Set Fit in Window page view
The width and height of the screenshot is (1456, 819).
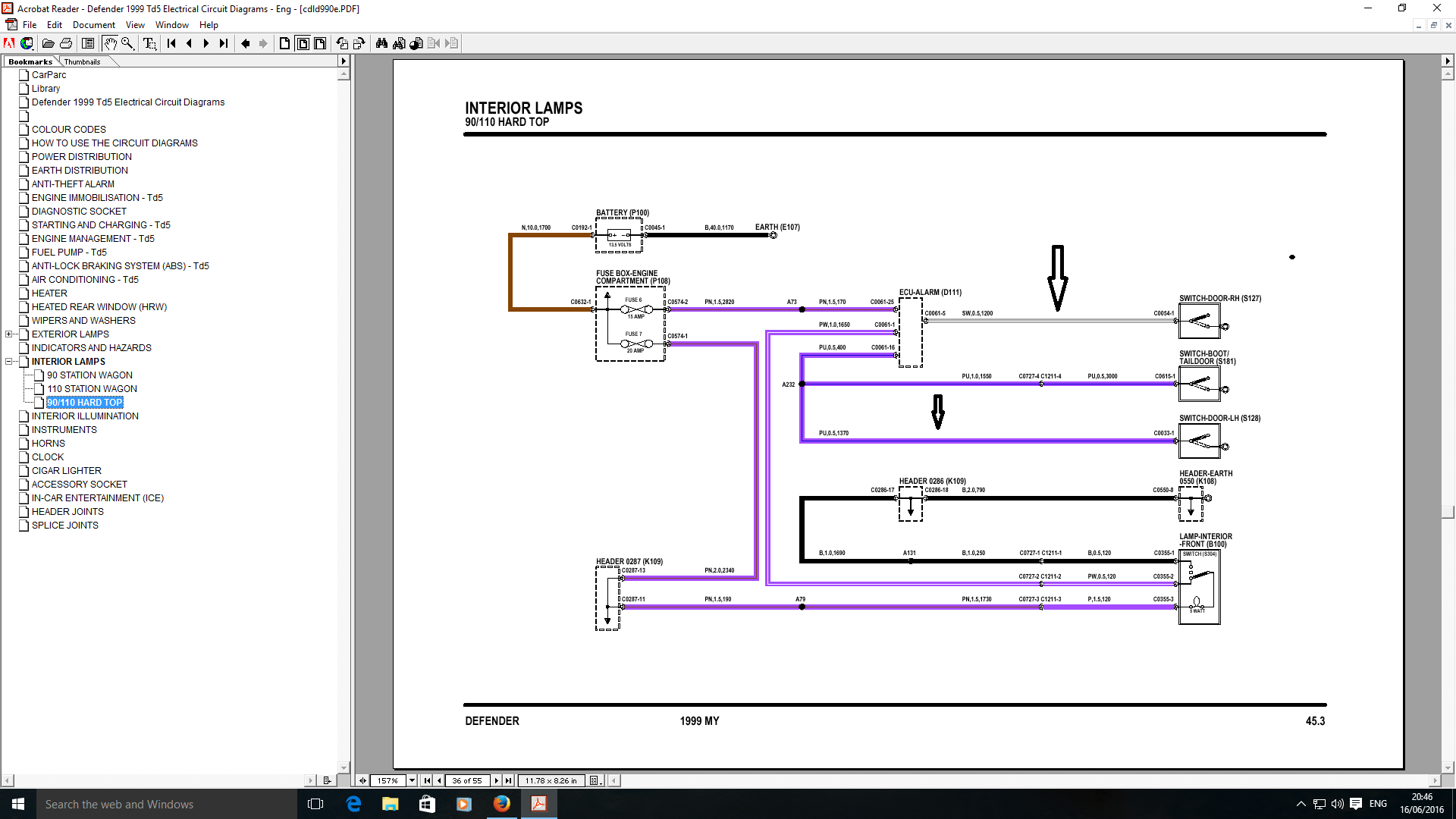[x=302, y=43]
